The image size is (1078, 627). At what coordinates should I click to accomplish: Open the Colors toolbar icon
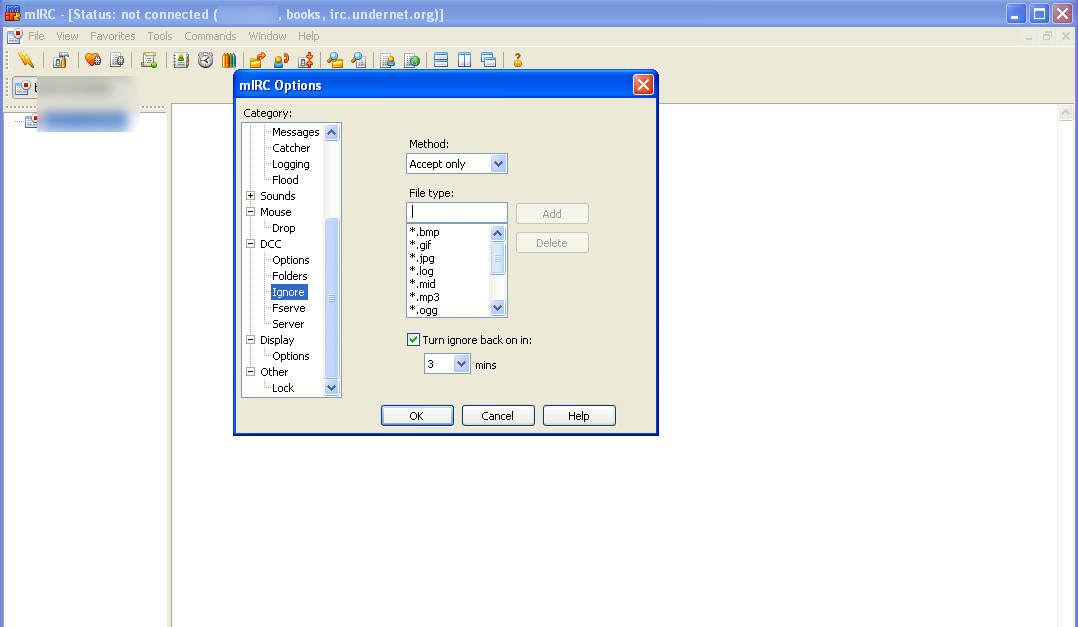point(229,60)
